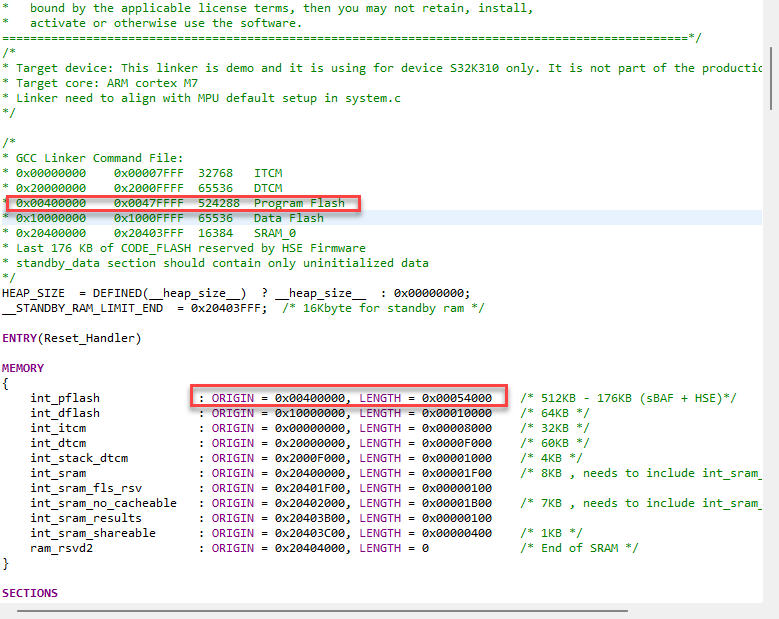Click the SECTIONS keyword
This screenshot has width=779, height=619.
click(x=30, y=593)
